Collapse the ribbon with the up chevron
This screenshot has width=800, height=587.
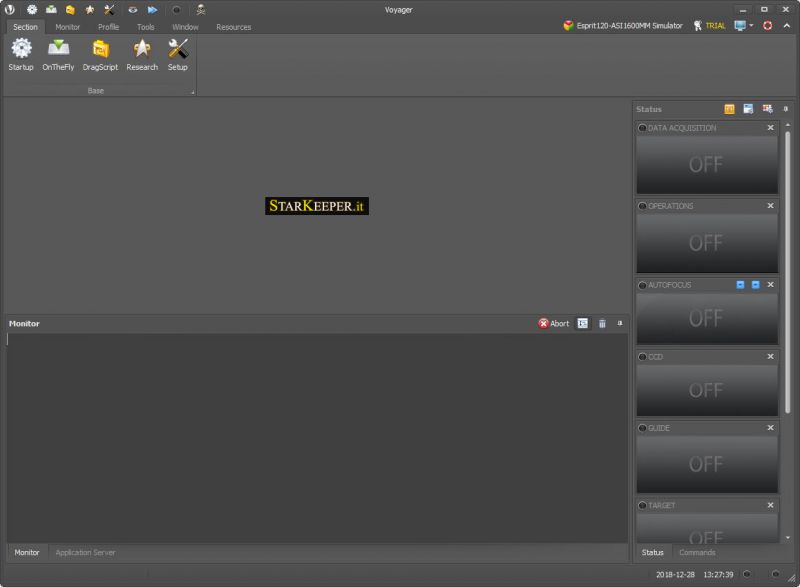coord(786,25)
